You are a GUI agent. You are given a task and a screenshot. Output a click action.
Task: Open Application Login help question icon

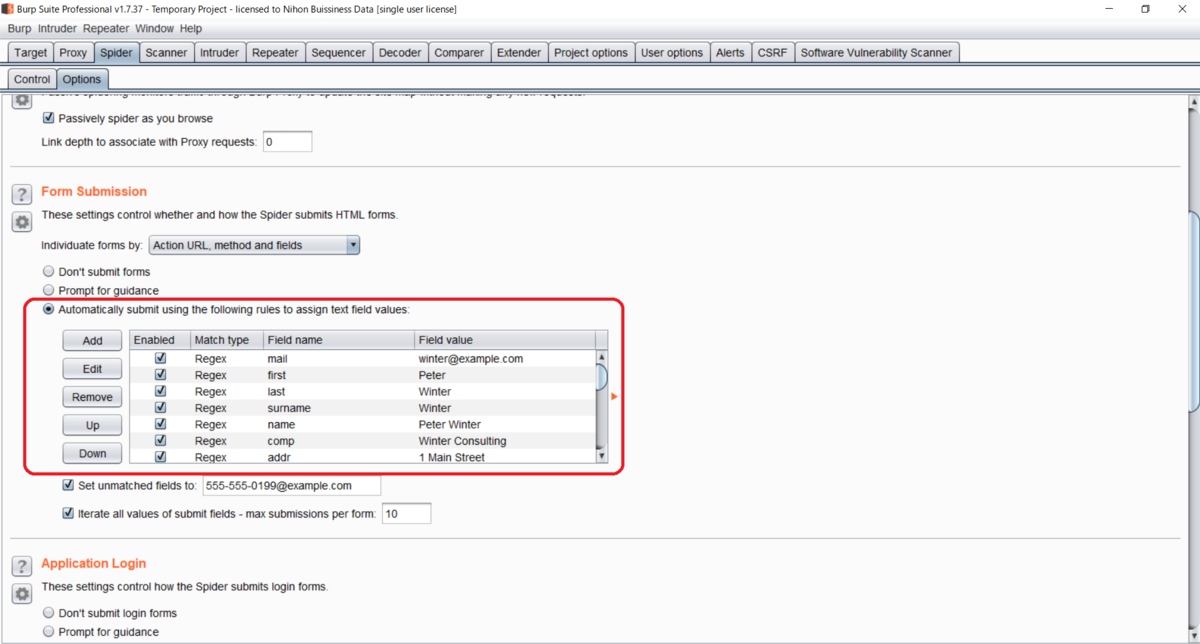21,566
